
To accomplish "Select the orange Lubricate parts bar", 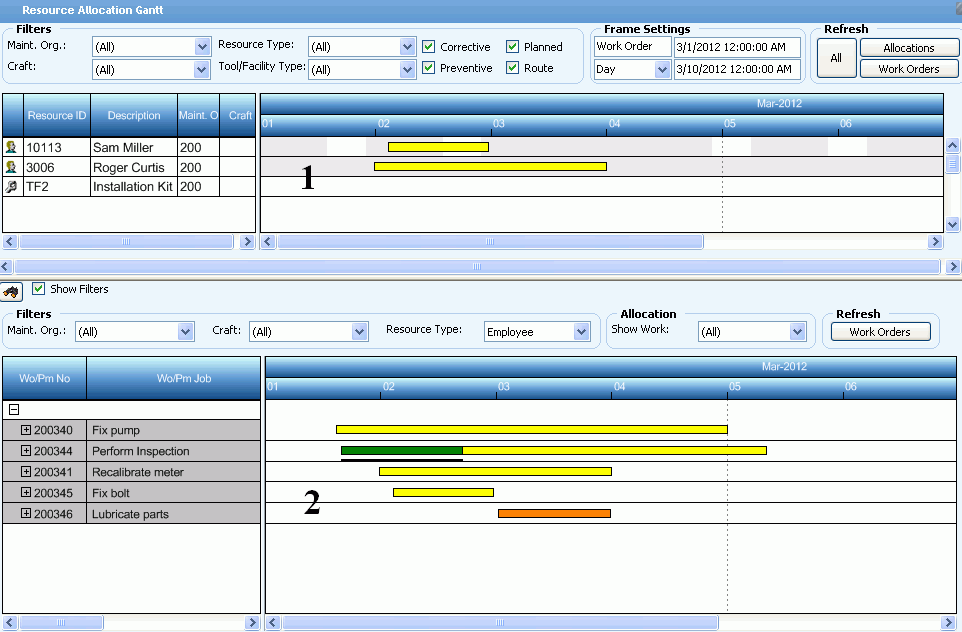I will (555, 513).
